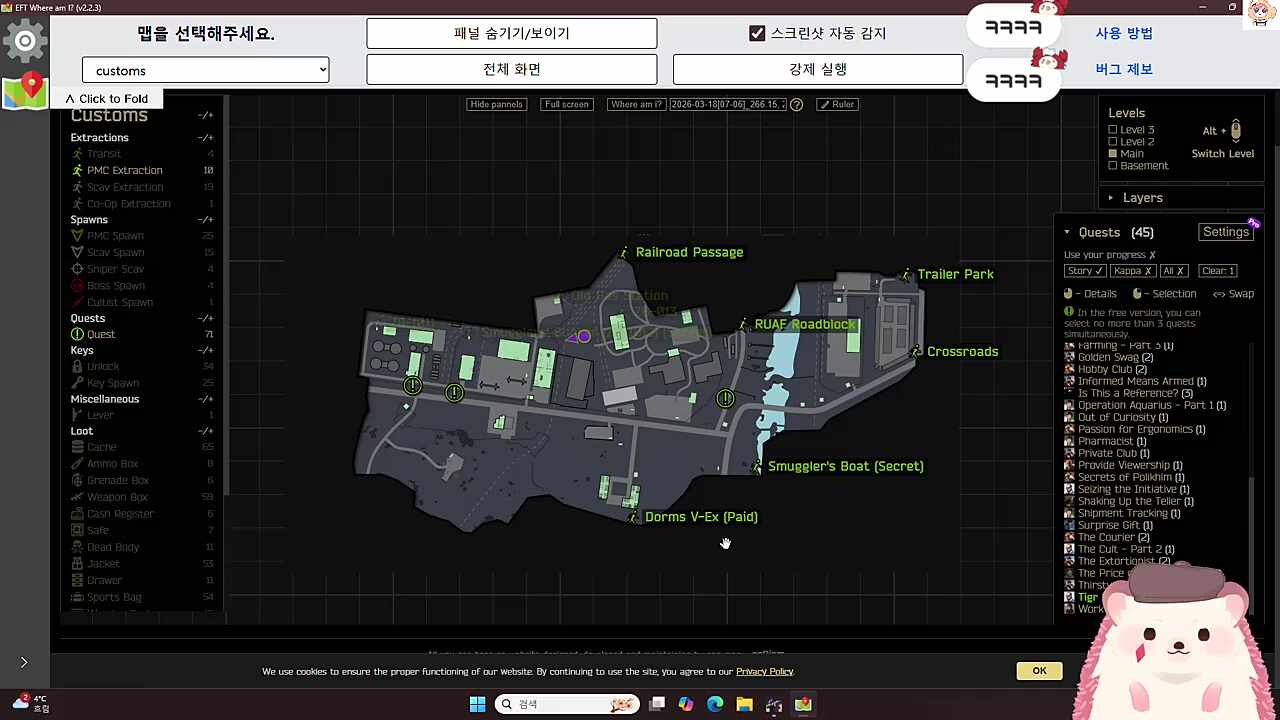This screenshot has width=1280, height=720.
Task: Open Windows File Explorer from taskbar
Action: click(x=744, y=704)
